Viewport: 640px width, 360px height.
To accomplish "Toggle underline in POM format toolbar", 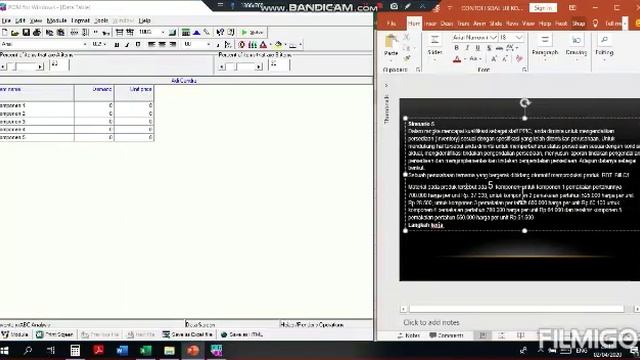I will pos(138,44).
